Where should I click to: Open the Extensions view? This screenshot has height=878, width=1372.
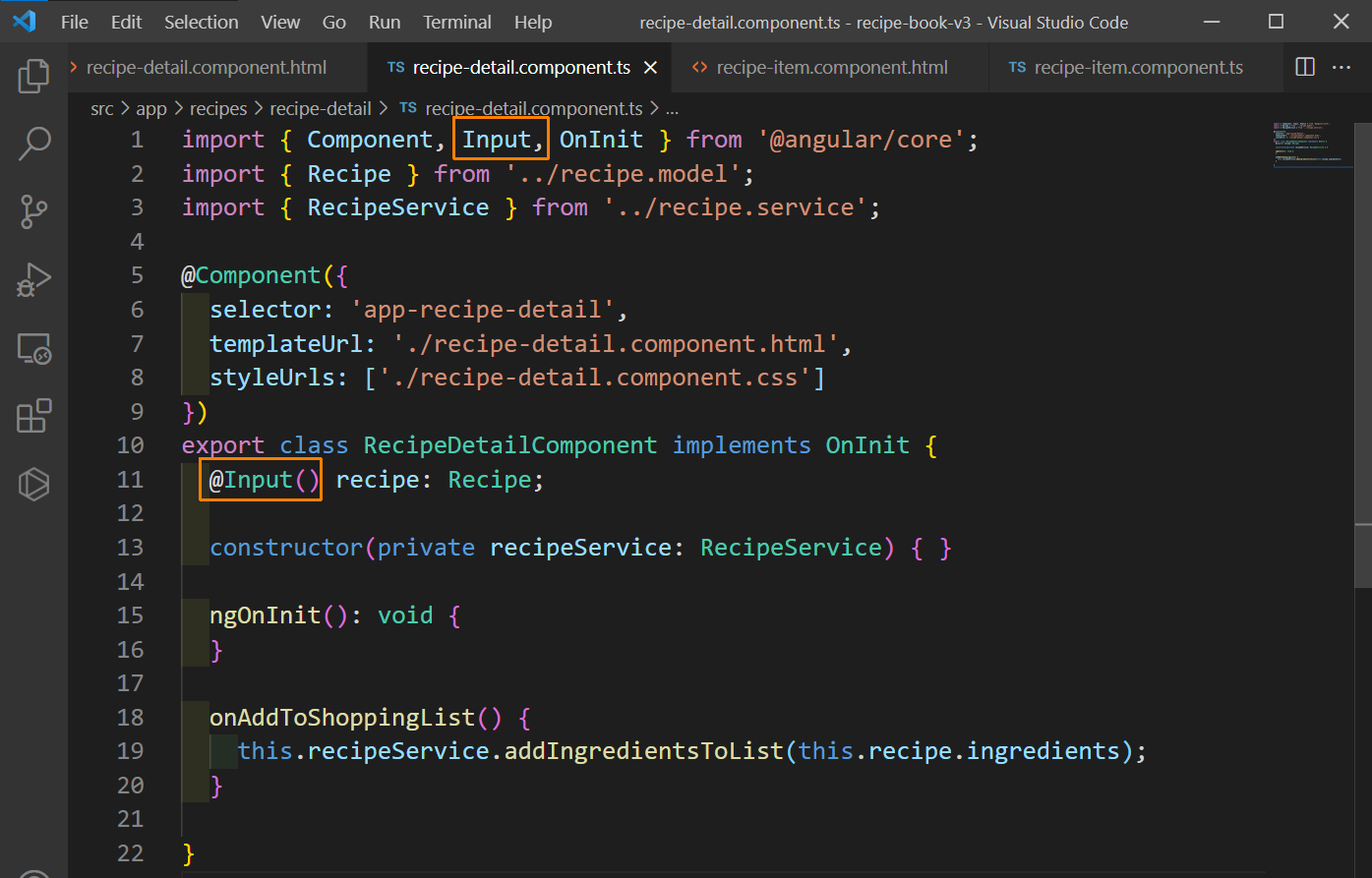33,416
